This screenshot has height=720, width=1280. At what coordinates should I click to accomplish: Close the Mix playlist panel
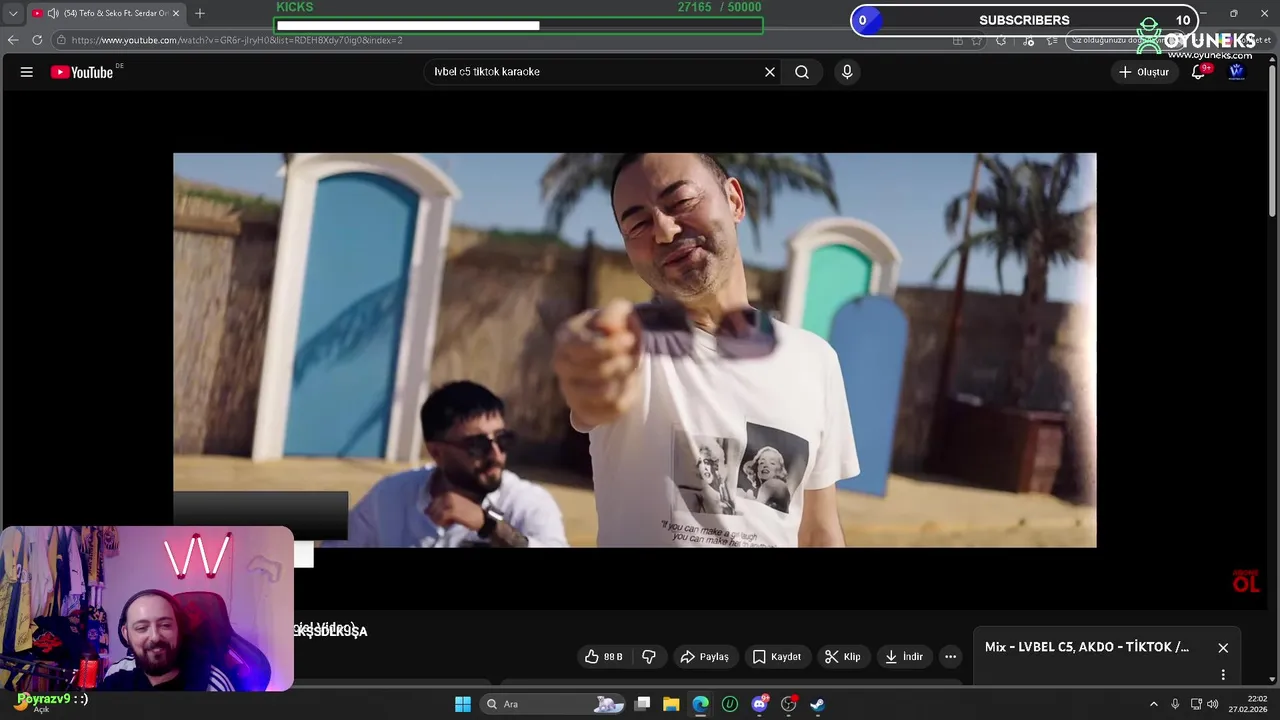pos(1223,648)
